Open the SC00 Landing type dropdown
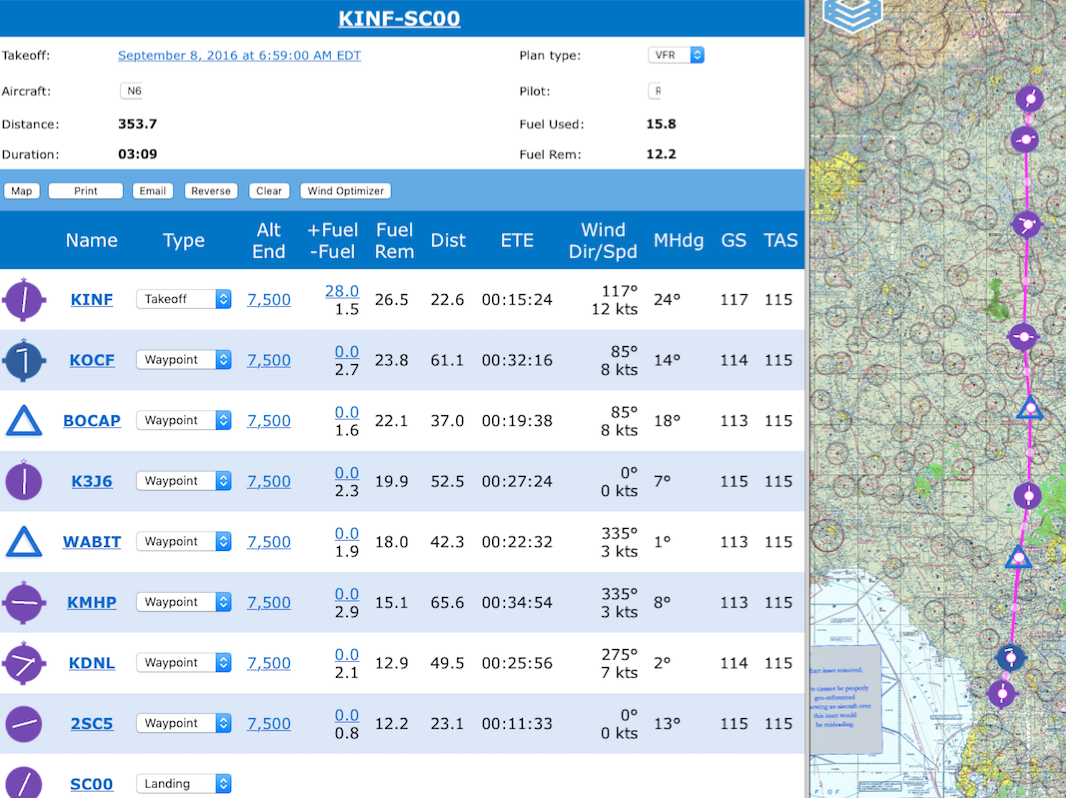Image resolution: width=1066 pixels, height=798 pixels. pos(184,783)
